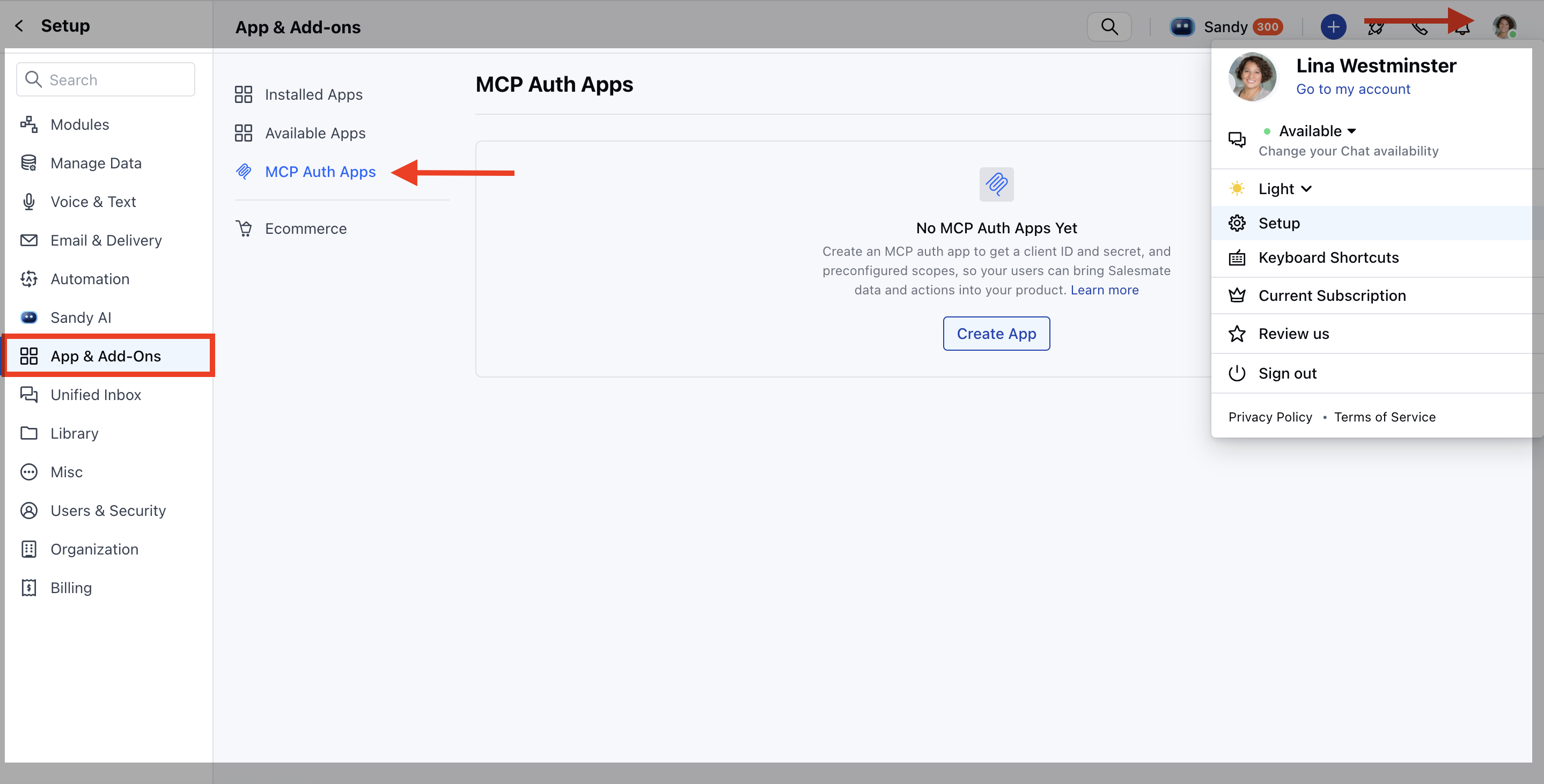Viewport: 1544px width, 784px height.
Task: Expand the Available chat status dropdown
Action: 1317,130
